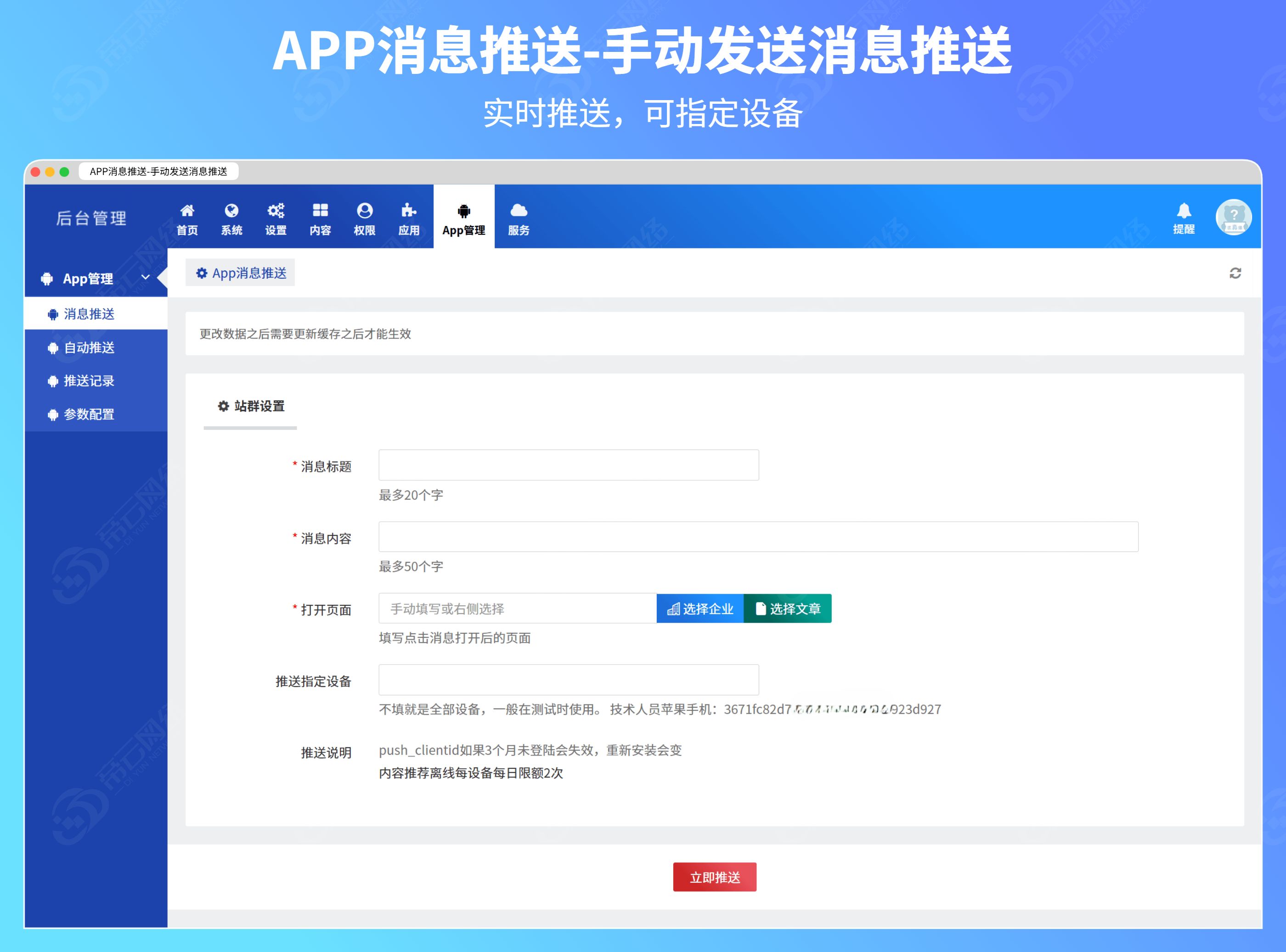The width and height of the screenshot is (1286, 952).
Task: Click the 设置 gears icon
Action: point(276,211)
